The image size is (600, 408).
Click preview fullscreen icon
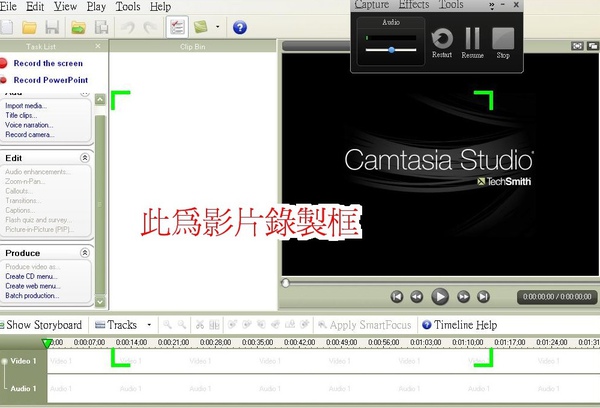(x=577, y=46)
